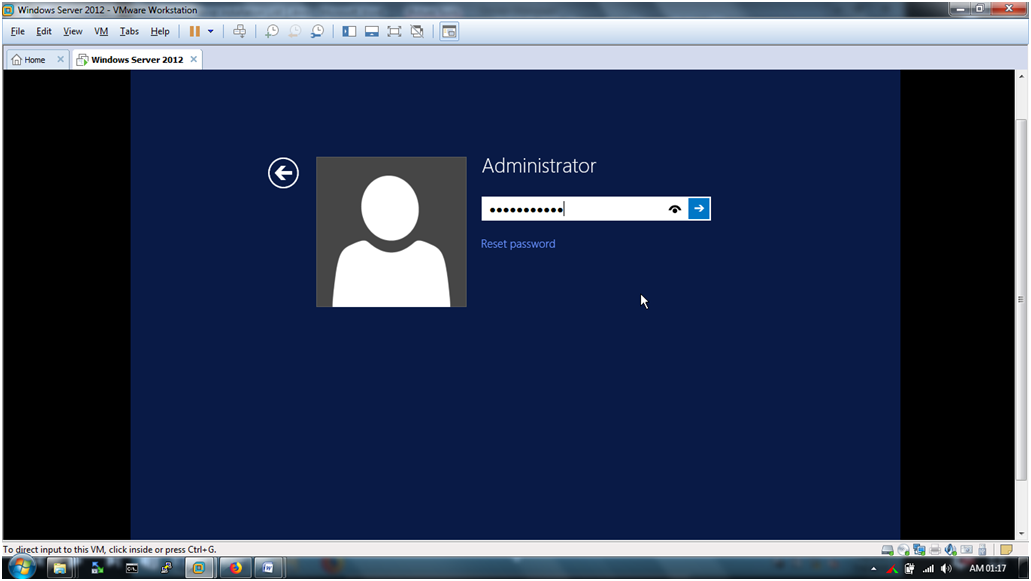Viewport: 1031px width, 581px height.
Task: Click the Reset password link
Action: coord(518,244)
